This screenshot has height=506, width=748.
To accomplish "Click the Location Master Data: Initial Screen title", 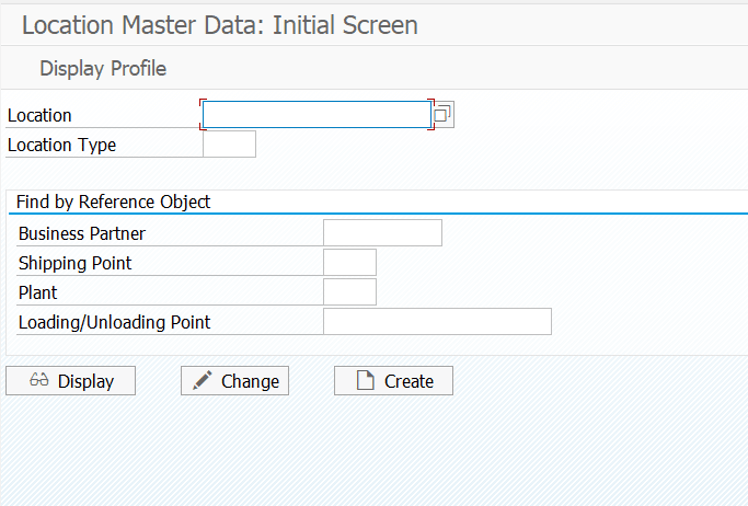I will [x=220, y=25].
